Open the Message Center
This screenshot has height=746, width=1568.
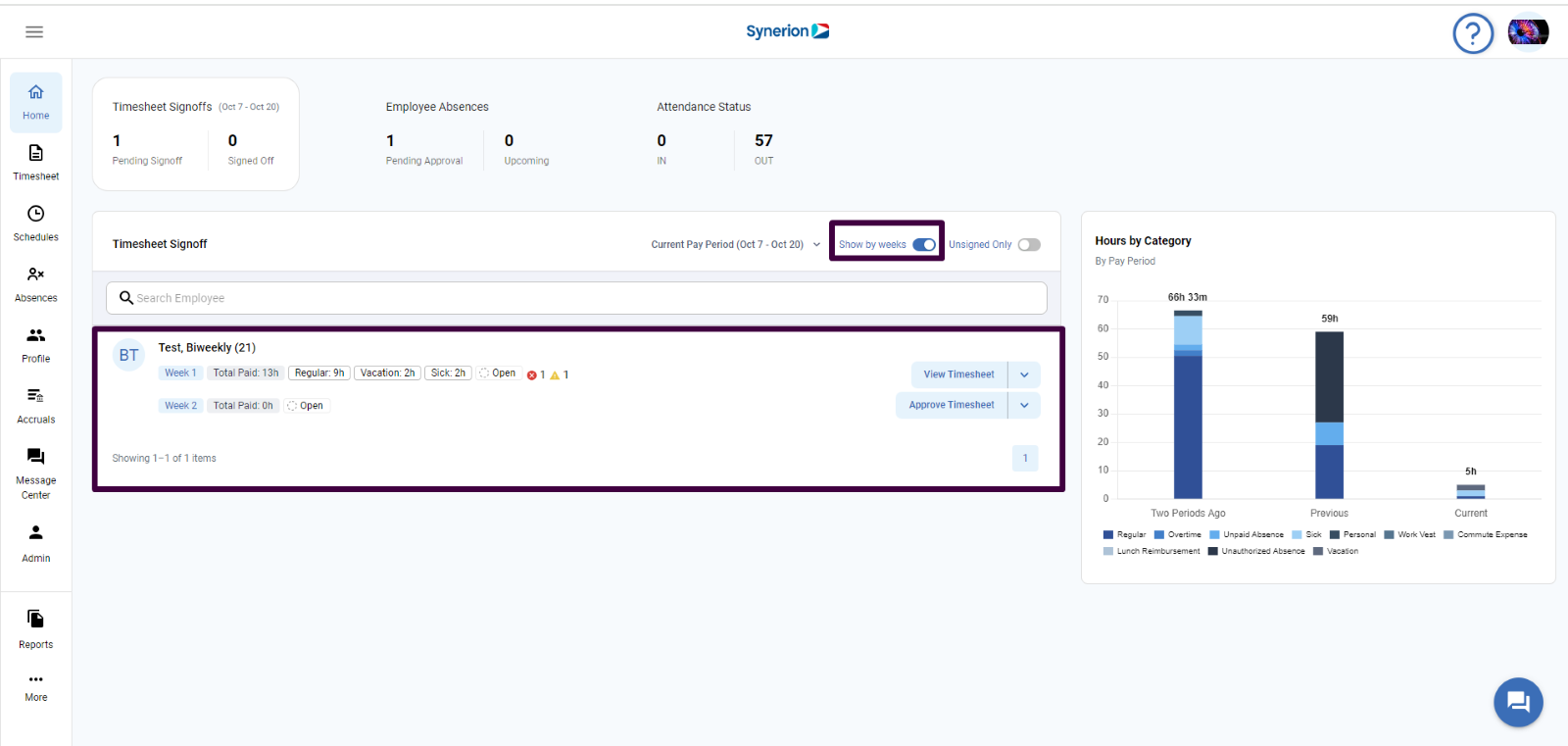pyautogui.click(x=36, y=473)
